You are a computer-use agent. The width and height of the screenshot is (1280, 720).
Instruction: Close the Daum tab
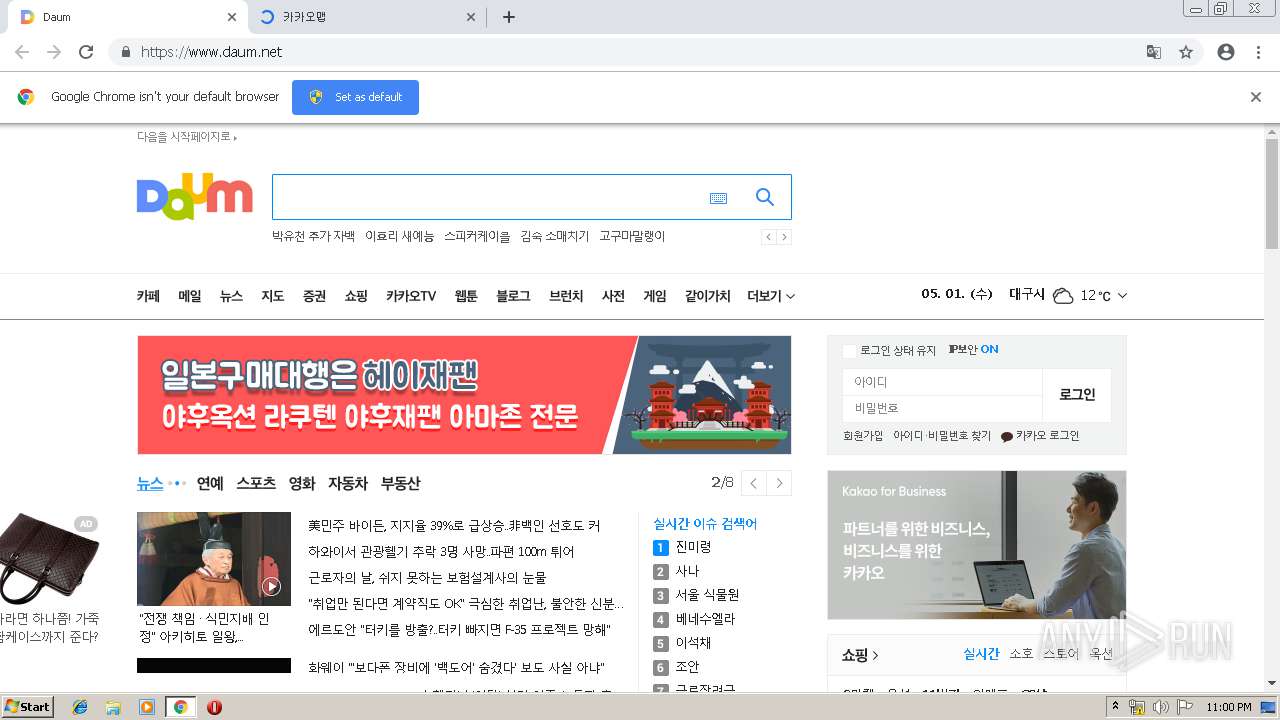(232, 17)
